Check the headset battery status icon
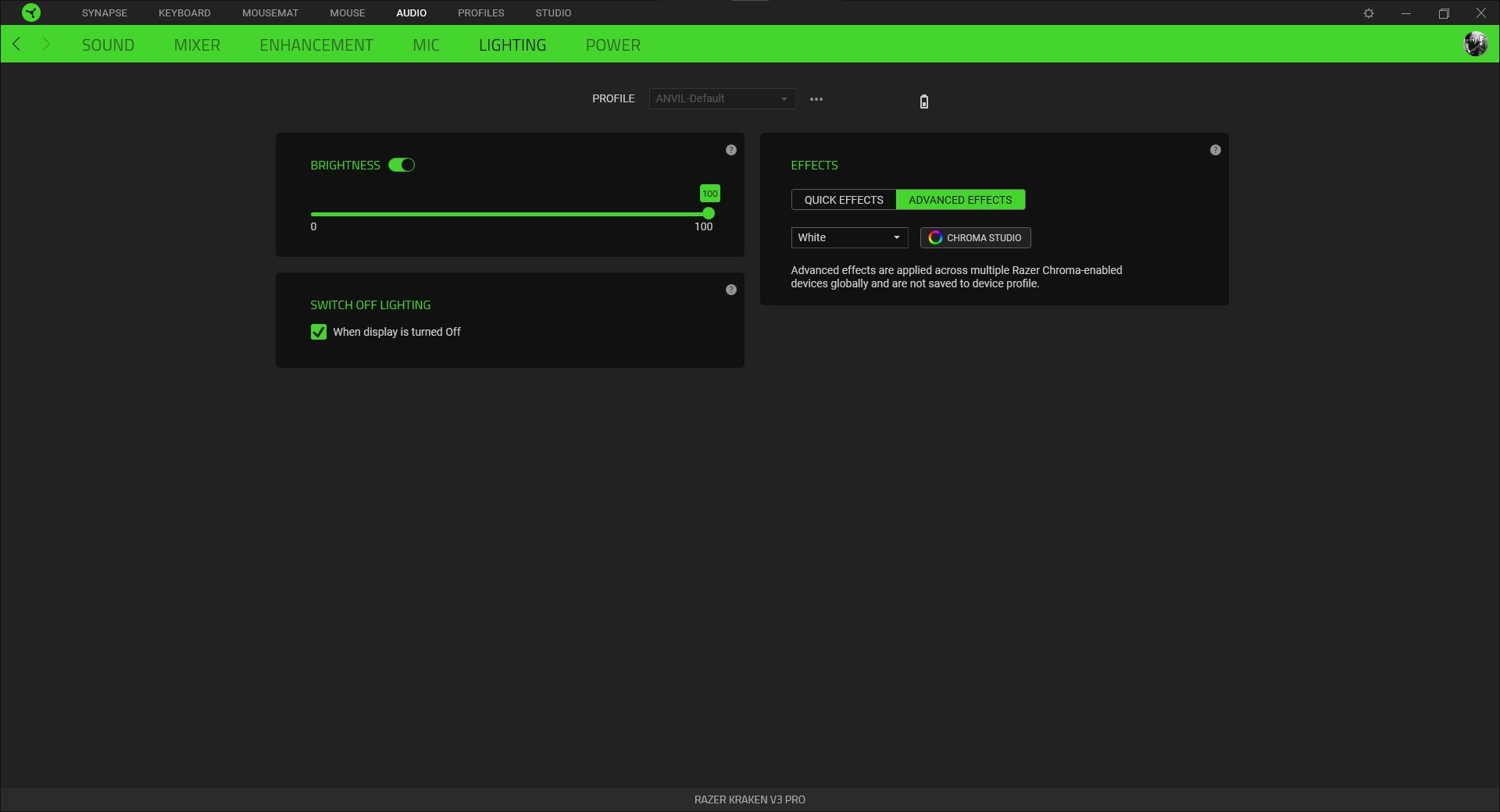The width and height of the screenshot is (1500, 812). coord(923,101)
